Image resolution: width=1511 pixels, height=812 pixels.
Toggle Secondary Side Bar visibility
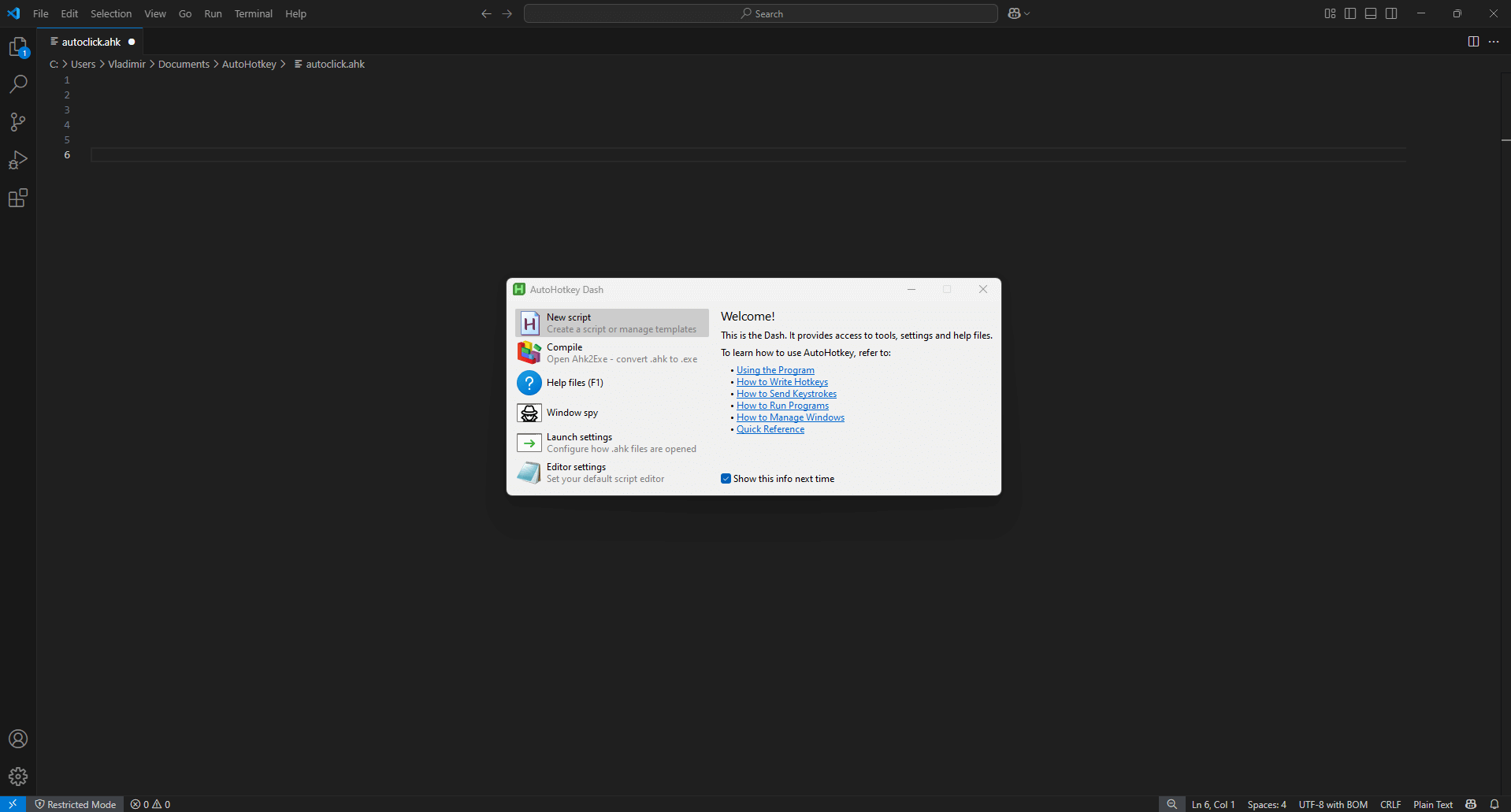(1391, 13)
